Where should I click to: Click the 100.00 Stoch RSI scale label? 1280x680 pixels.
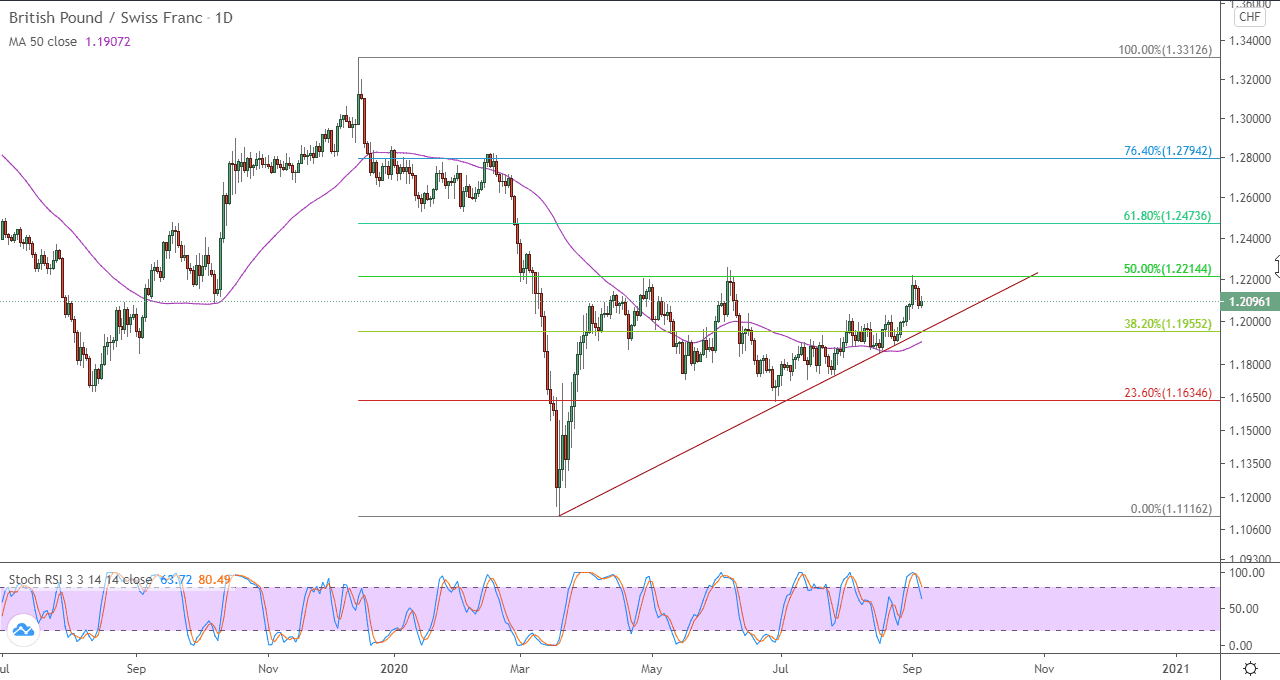click(1249, 573)
